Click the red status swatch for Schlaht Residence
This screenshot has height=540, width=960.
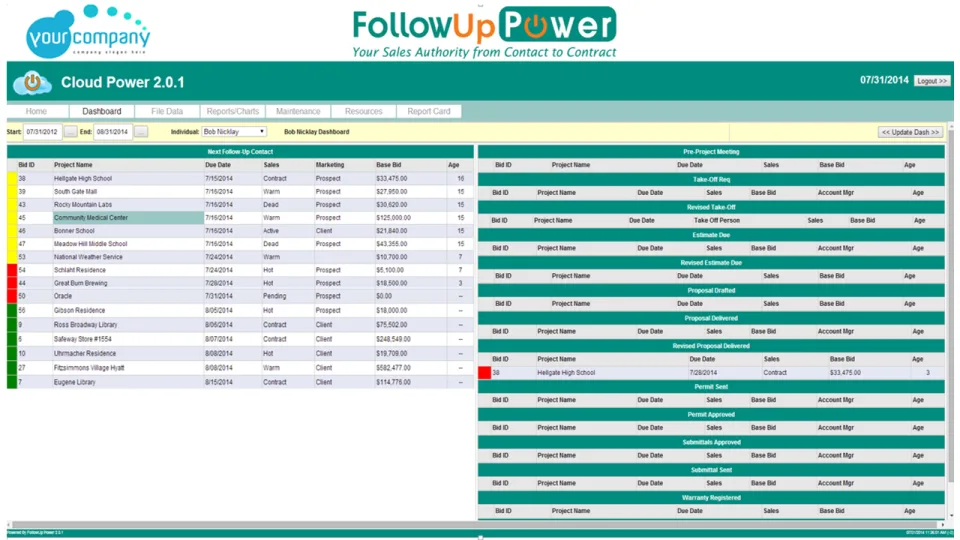[12, 270]
